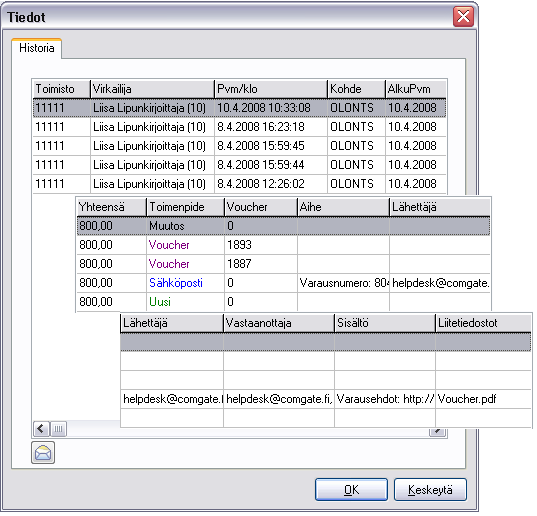Sort by the Toimisto column header
Viewport: 537px width, 516px height.
(61, 89)
